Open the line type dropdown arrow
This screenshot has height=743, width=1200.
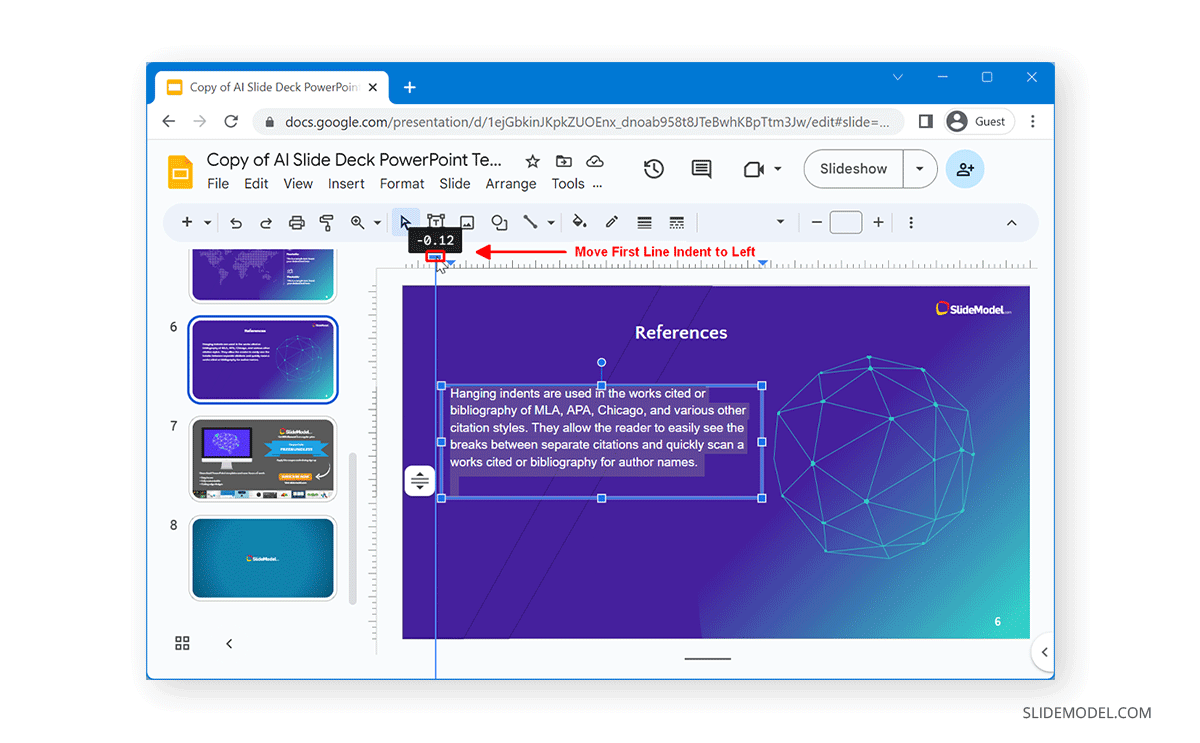(x=549, y=223)
